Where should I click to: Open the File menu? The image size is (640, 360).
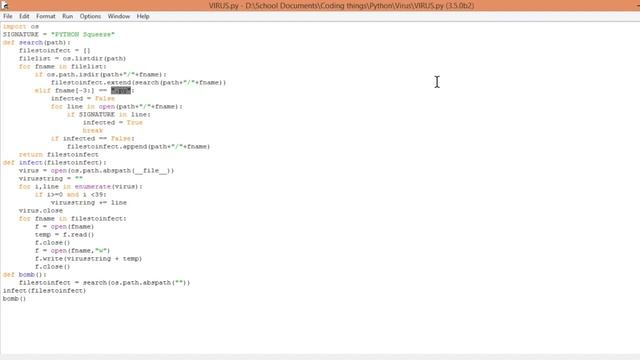[x=8, y=16]
